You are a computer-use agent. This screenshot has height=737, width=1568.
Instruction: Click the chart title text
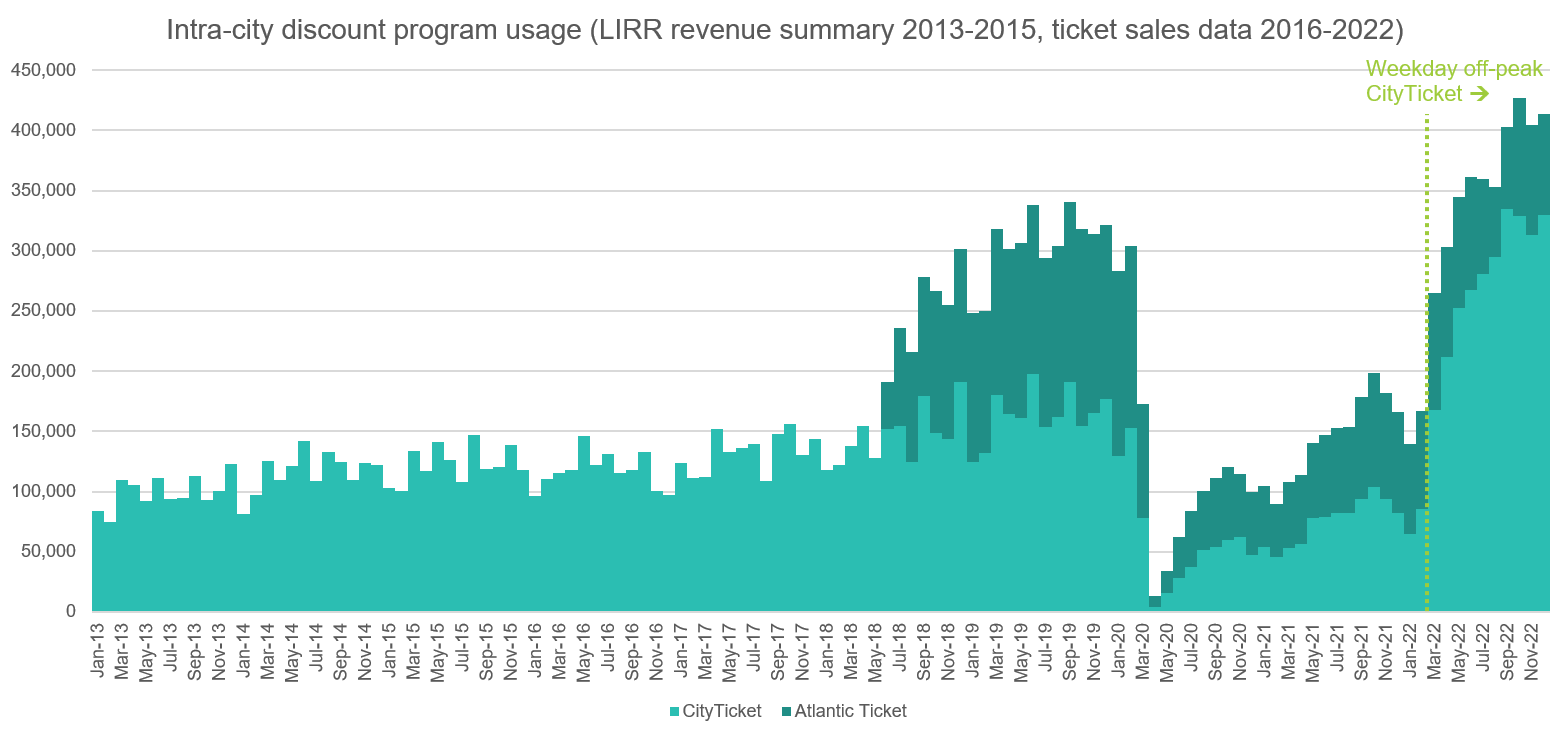click(x=783, y=30)
